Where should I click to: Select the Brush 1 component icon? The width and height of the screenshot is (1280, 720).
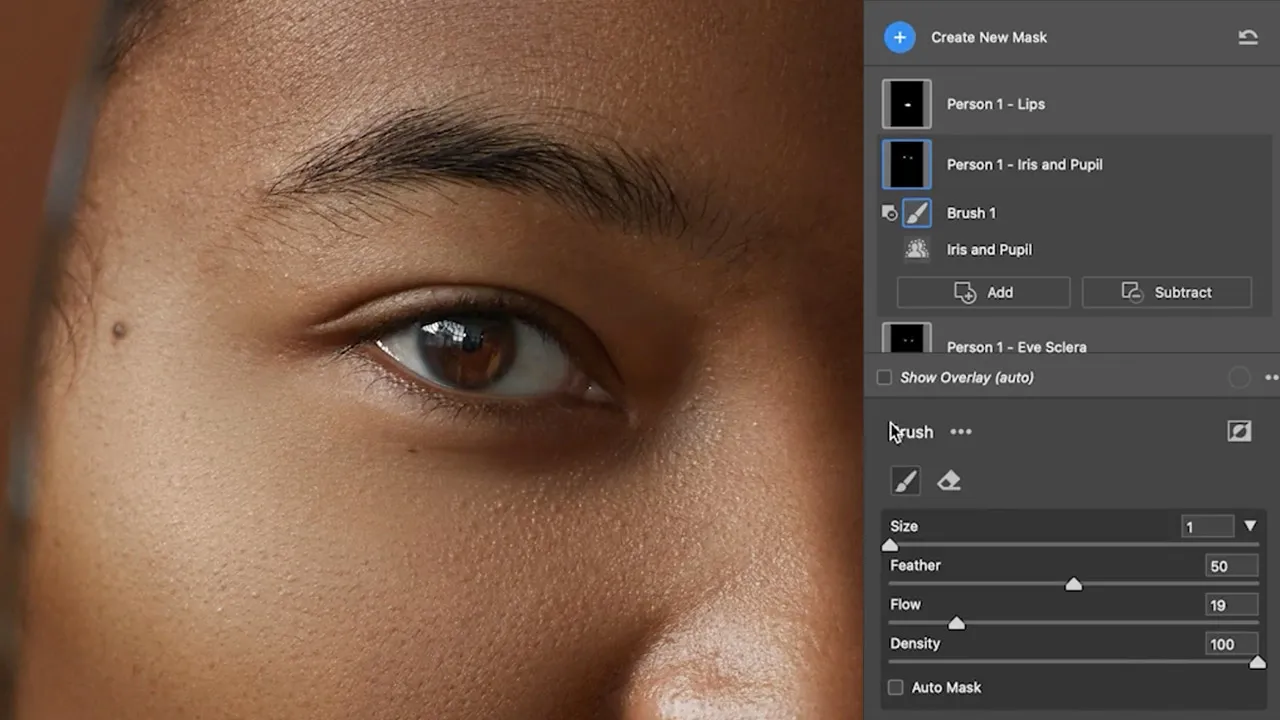(x=916, y=213)
